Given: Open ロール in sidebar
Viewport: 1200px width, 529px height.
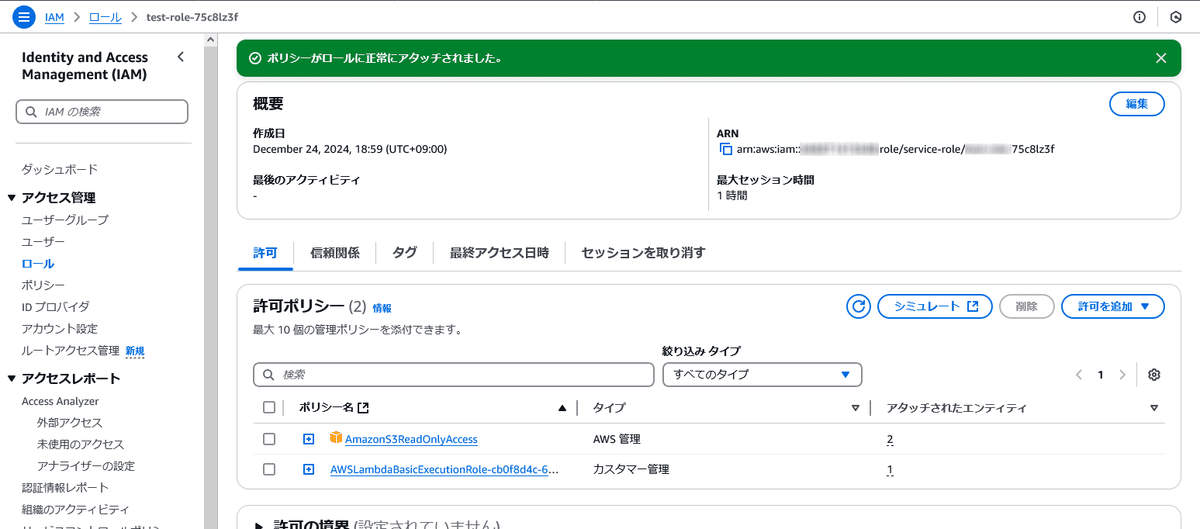Looking at the screenshot, I should click(x=38, y=263).
